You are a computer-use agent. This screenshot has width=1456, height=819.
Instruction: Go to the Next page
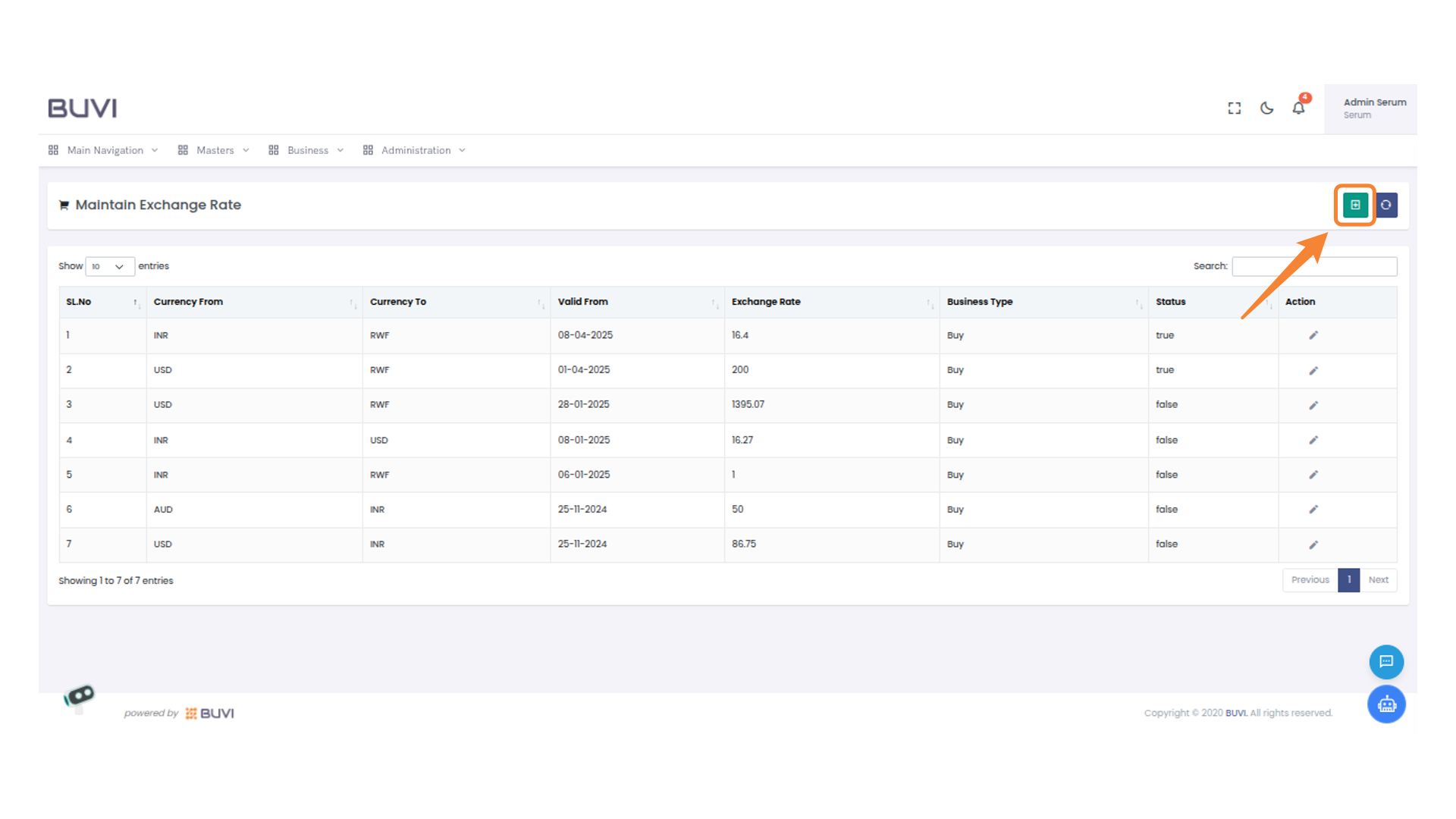tap(1378, 580)
